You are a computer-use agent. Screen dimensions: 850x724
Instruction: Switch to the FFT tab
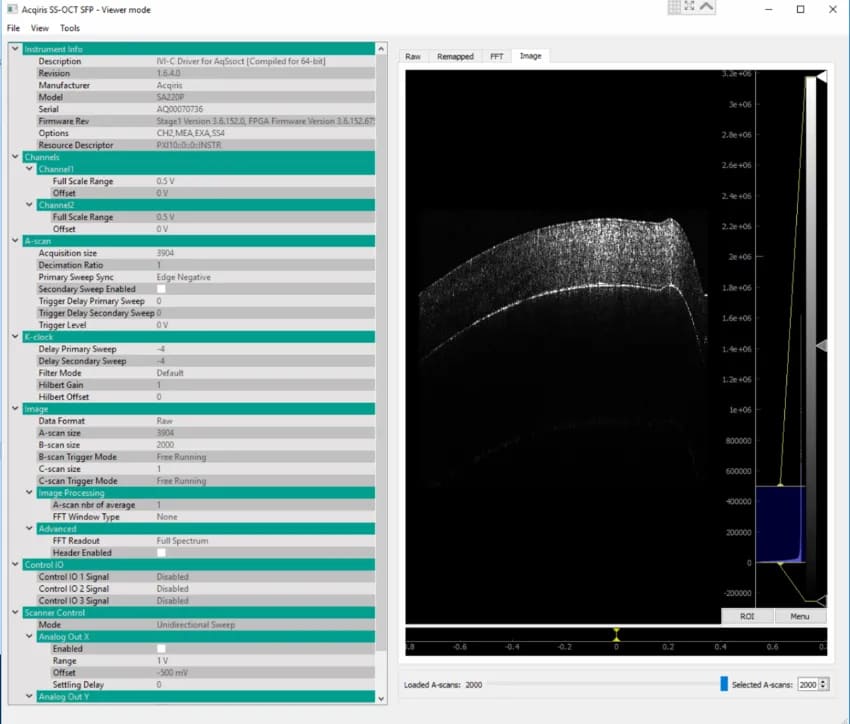496,56
